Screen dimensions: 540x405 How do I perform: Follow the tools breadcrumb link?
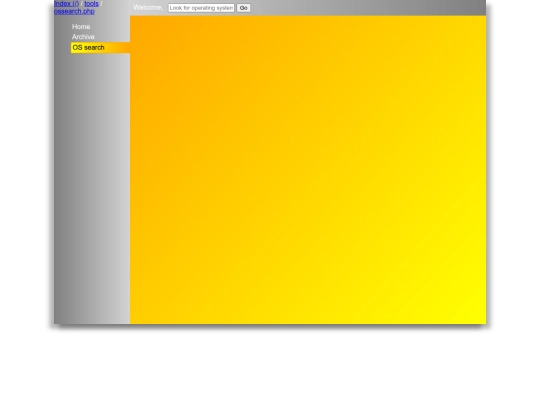point(91,3)
